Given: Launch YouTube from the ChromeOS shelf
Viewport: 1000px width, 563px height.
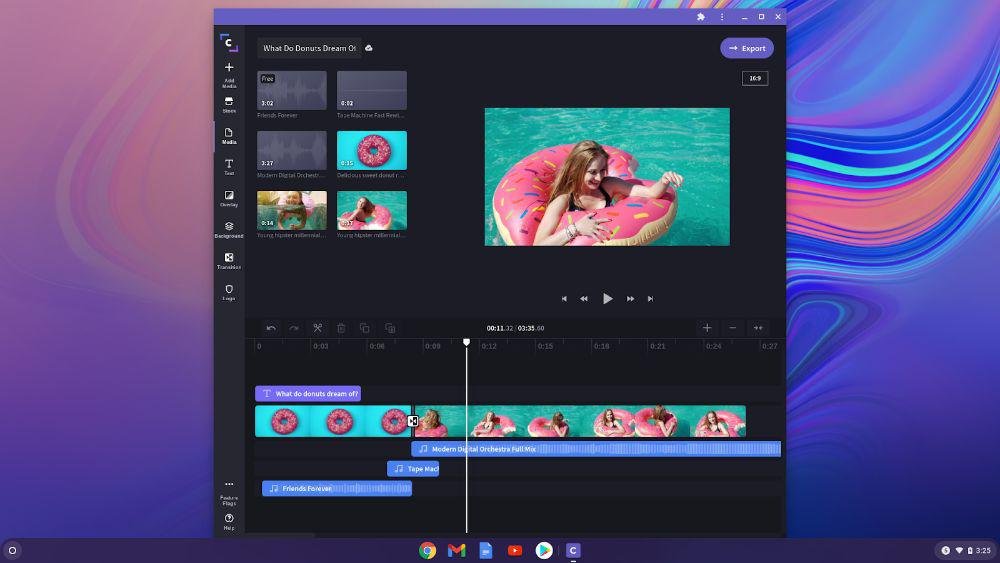Looking at the screenshot, I should tap(515, 550).
